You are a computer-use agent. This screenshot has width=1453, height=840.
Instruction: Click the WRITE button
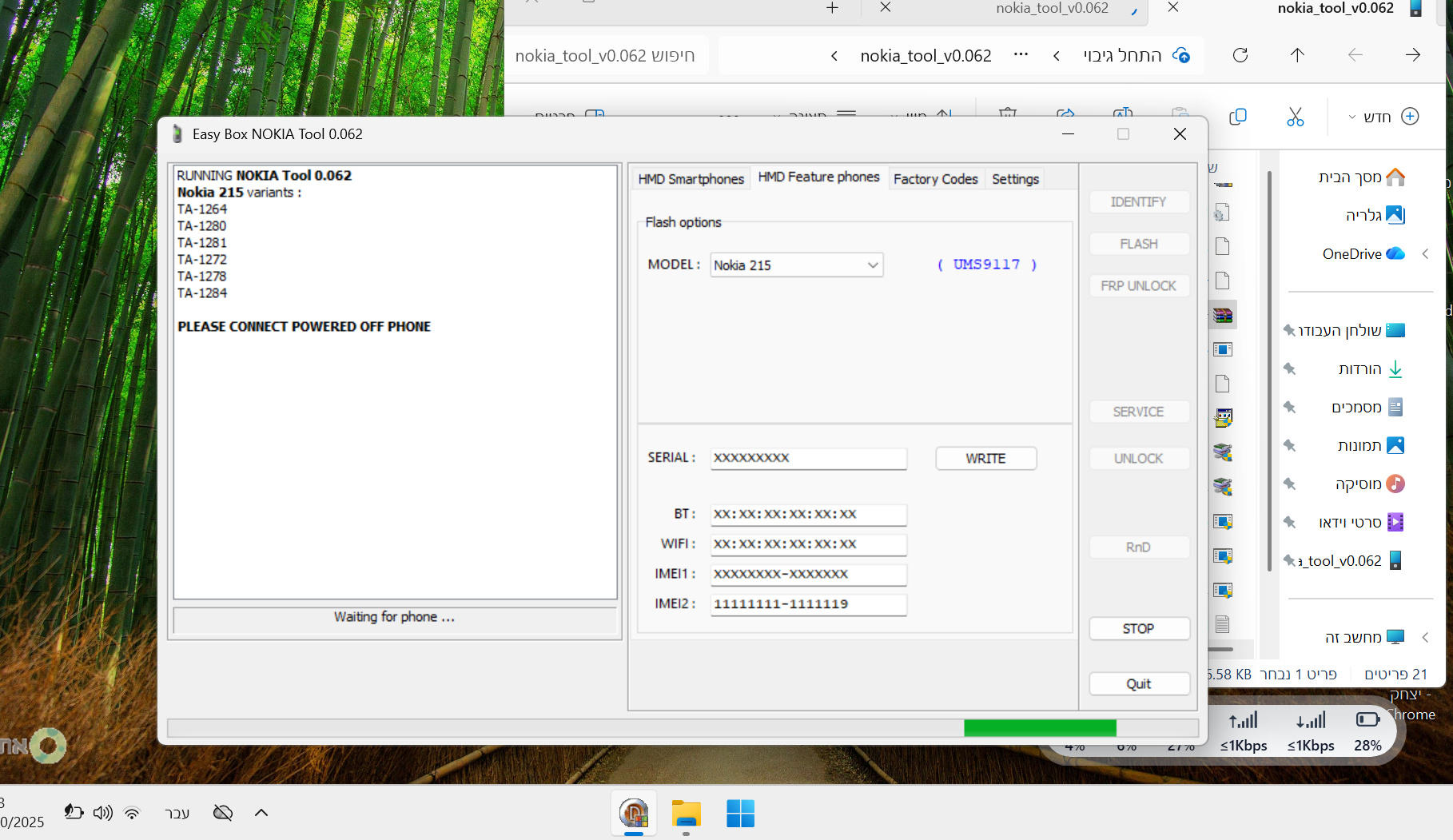click(985, 459)
